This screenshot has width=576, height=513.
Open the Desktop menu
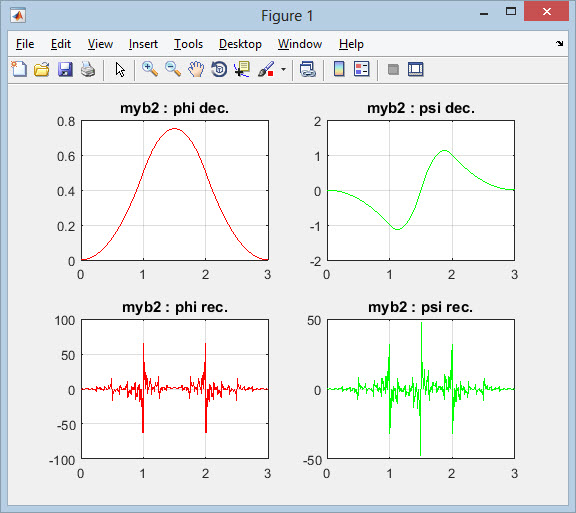click(240, 44)
